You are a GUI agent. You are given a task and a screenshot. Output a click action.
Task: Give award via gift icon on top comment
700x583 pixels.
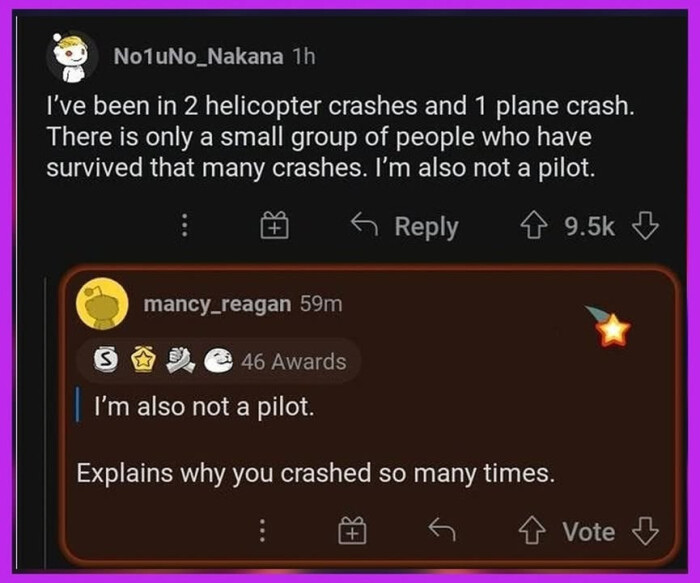click(x=275, y=225)
